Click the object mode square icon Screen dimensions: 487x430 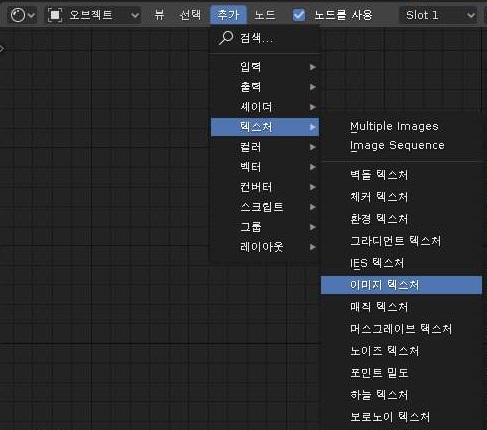(x=55, y=15)
